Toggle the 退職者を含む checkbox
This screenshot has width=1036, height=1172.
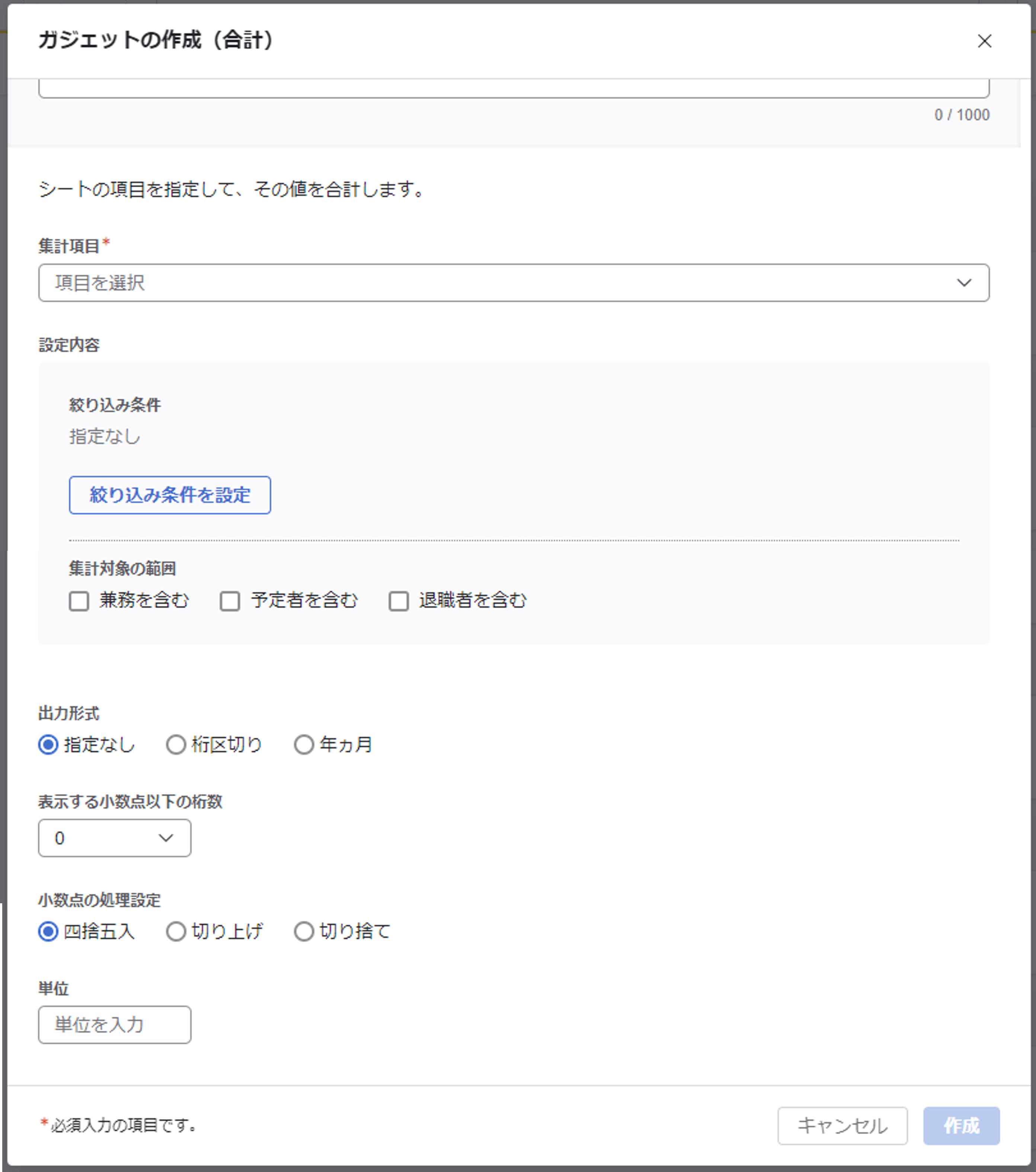click(399, 601)
